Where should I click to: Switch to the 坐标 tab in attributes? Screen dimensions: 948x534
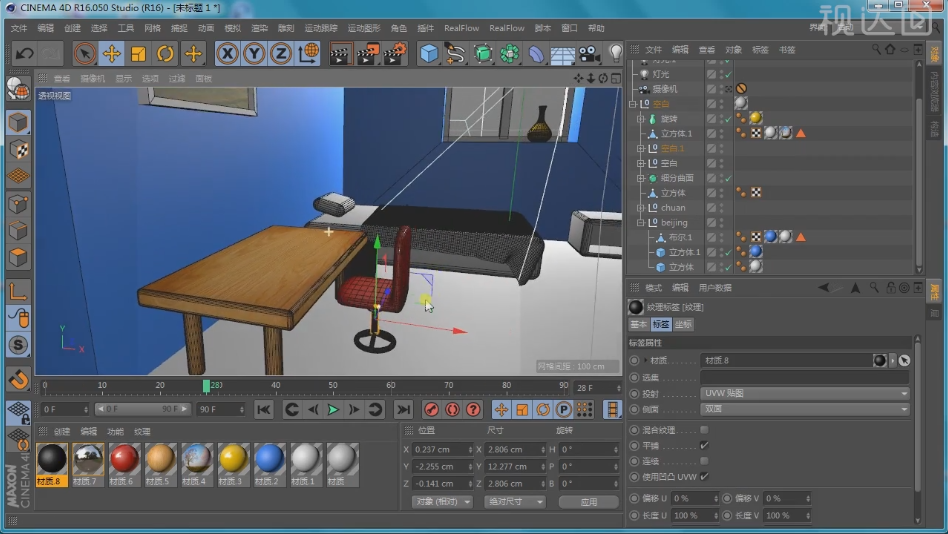point(683,325)
